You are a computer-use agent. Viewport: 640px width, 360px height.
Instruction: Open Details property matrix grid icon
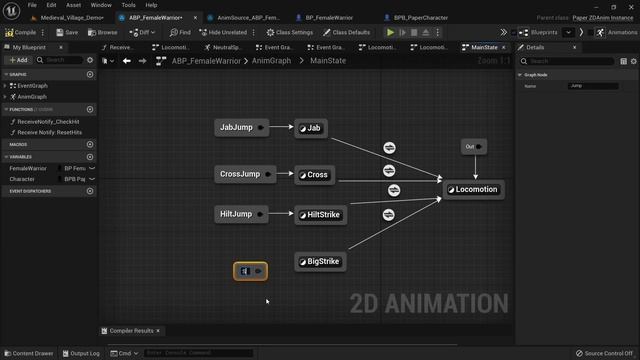(623, 61)
